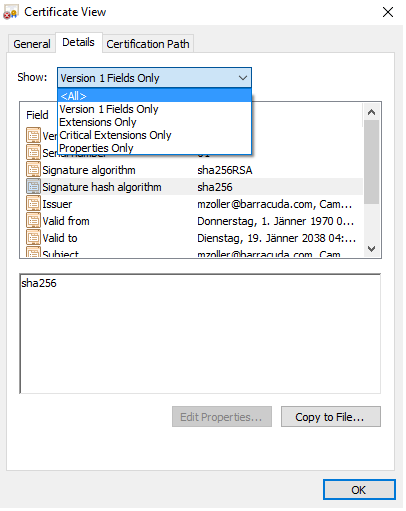Click the Serial number field icon
Image resolution: width=406 pixels, height=511 pixels.
(33, 152)
